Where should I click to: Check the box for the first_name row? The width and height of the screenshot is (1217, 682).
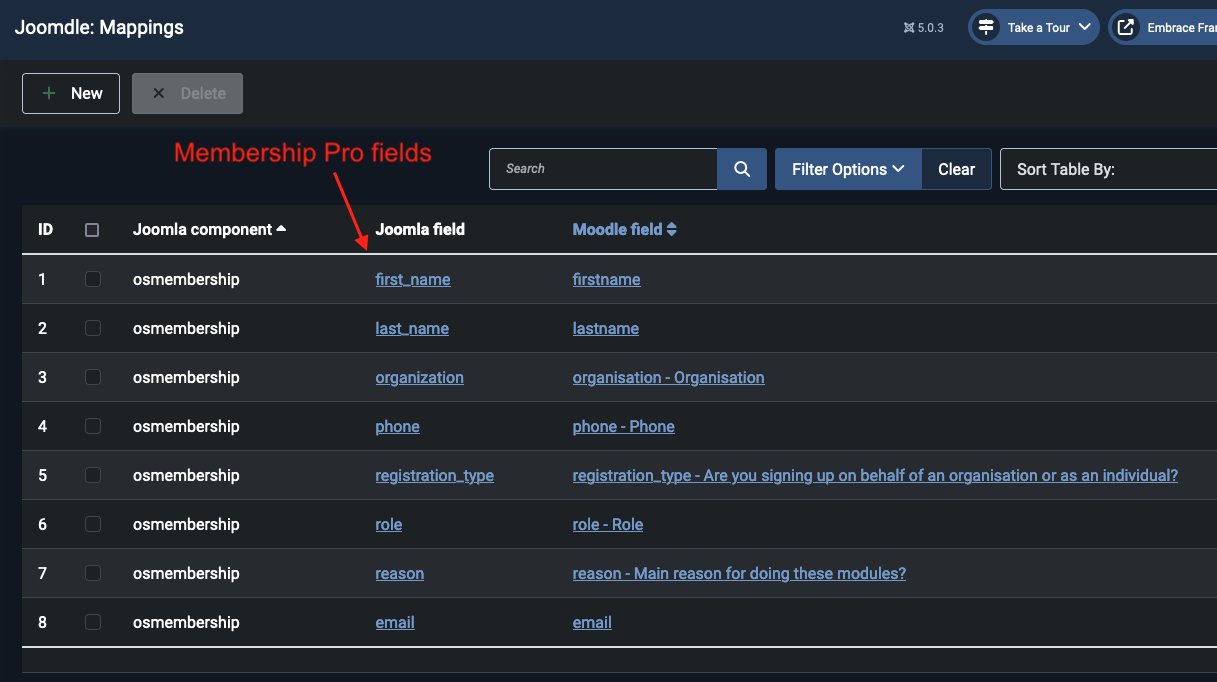[93, 279]
